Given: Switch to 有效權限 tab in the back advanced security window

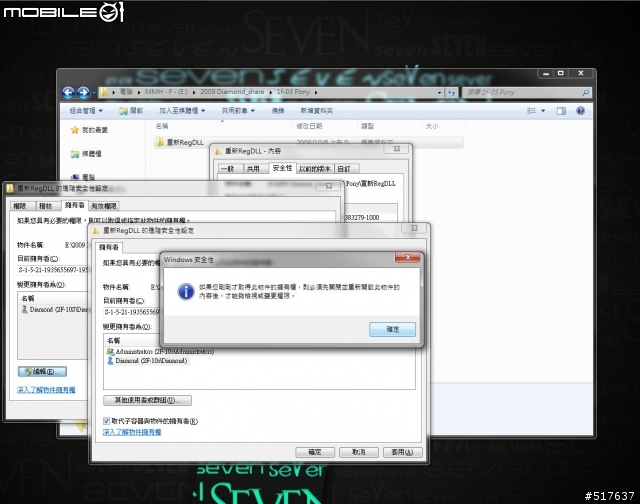Looking at the screenshot, I should [104, 206].
